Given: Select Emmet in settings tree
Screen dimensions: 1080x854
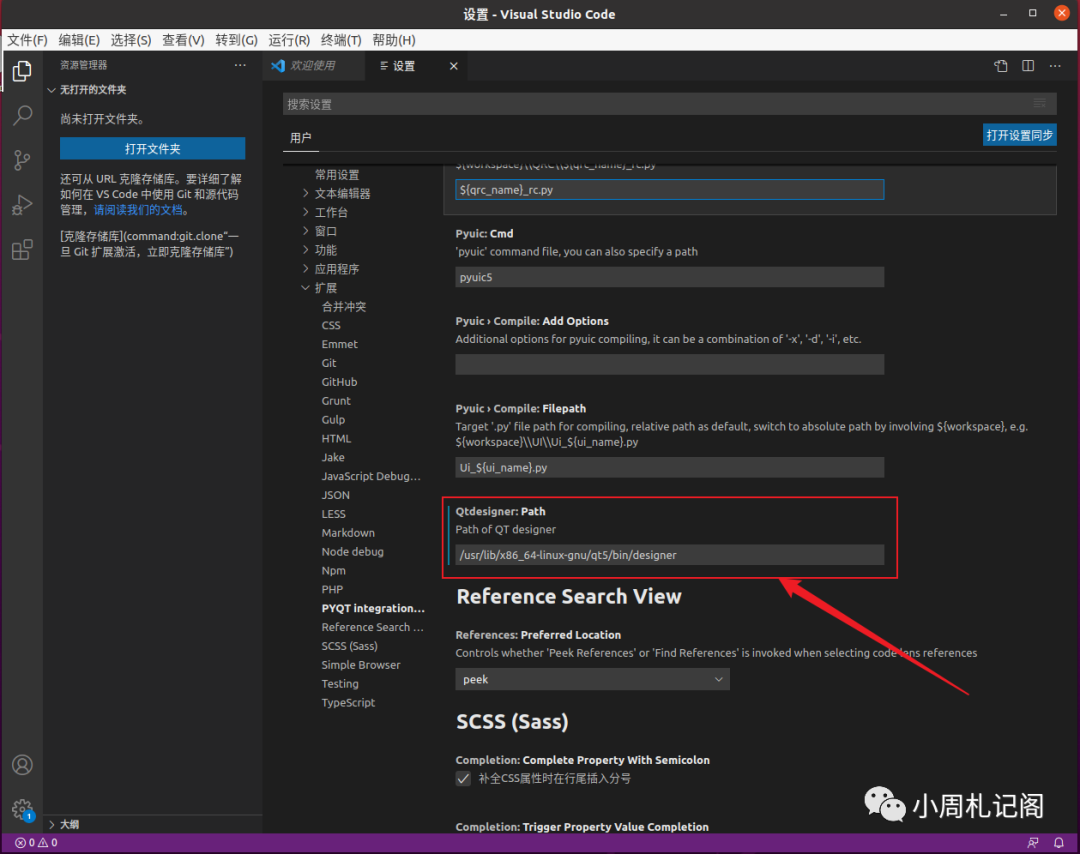Looking at the screenshot, I should [340, 344].
